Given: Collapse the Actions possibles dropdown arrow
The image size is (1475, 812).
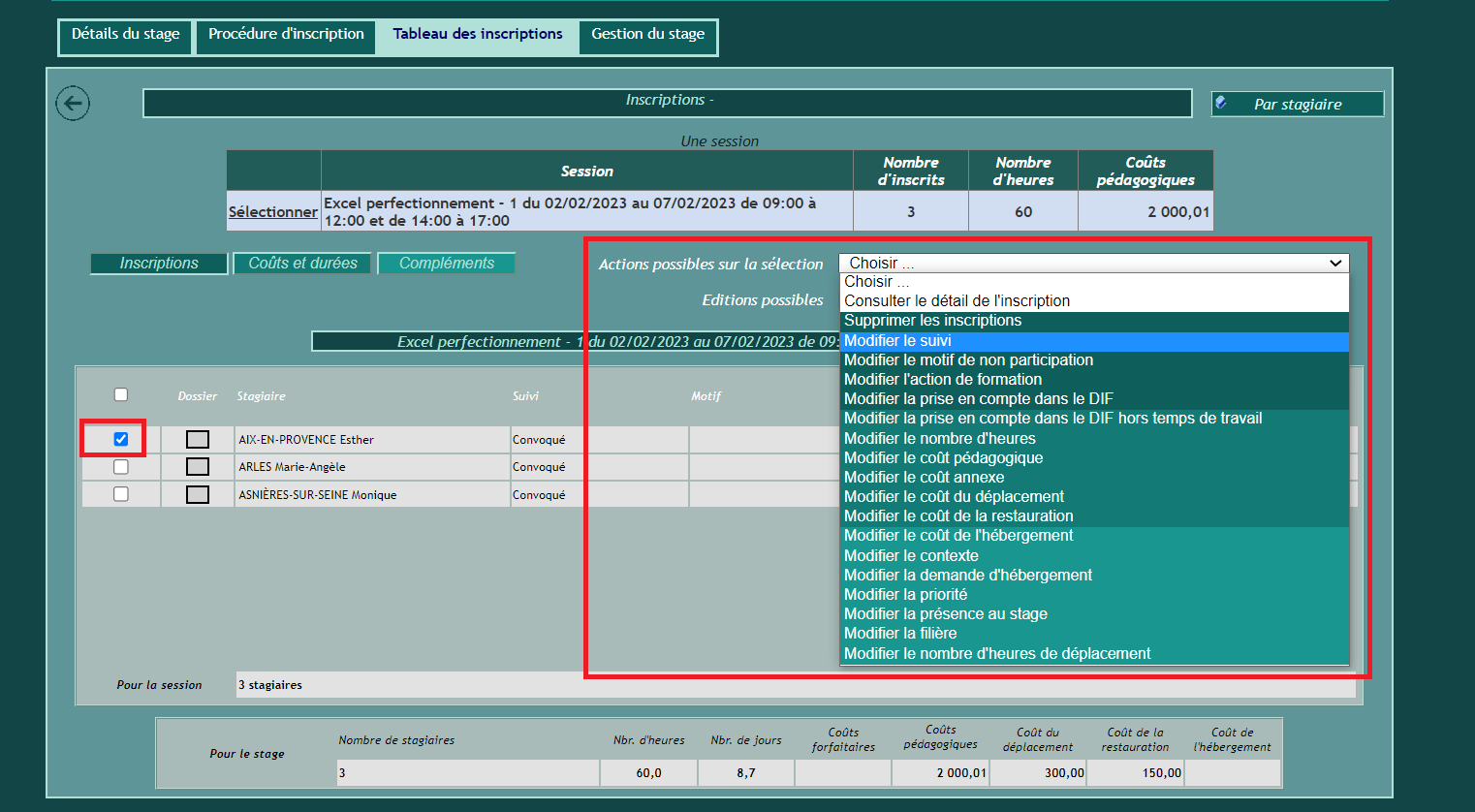Looking at the screenshot, I should (1335, 264).
